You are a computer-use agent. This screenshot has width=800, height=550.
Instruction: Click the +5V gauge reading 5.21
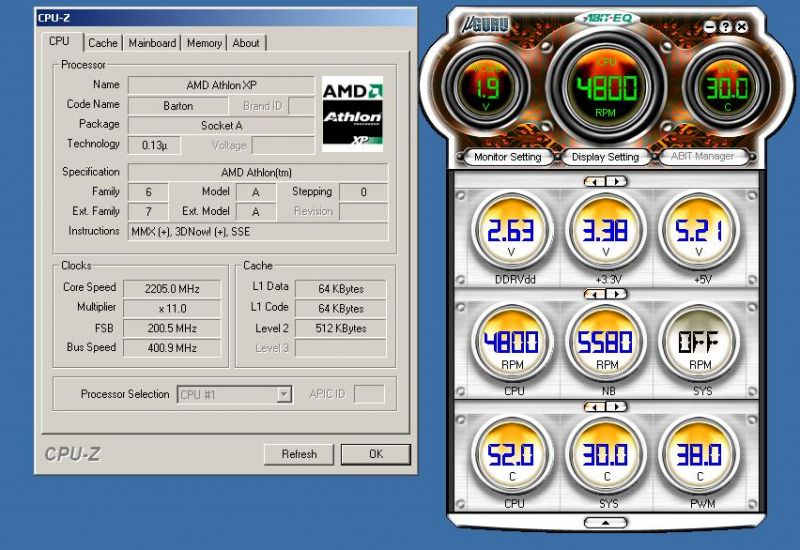tap(699, 231)
